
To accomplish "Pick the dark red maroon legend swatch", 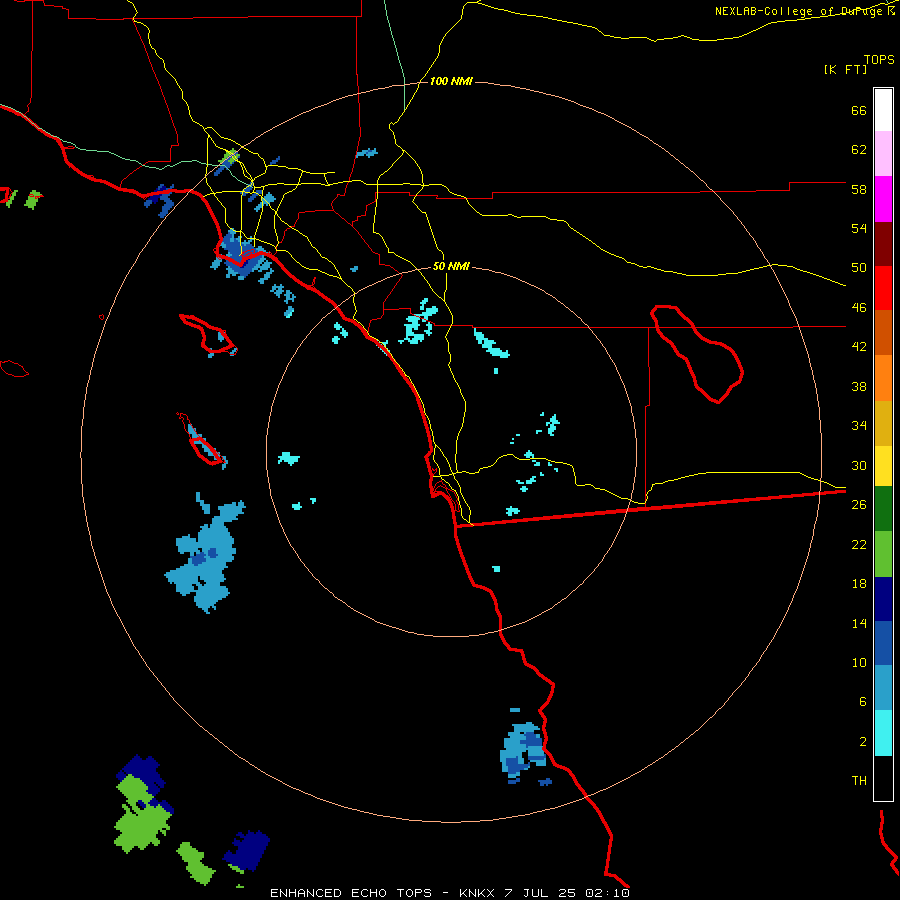I will (883, 243).
